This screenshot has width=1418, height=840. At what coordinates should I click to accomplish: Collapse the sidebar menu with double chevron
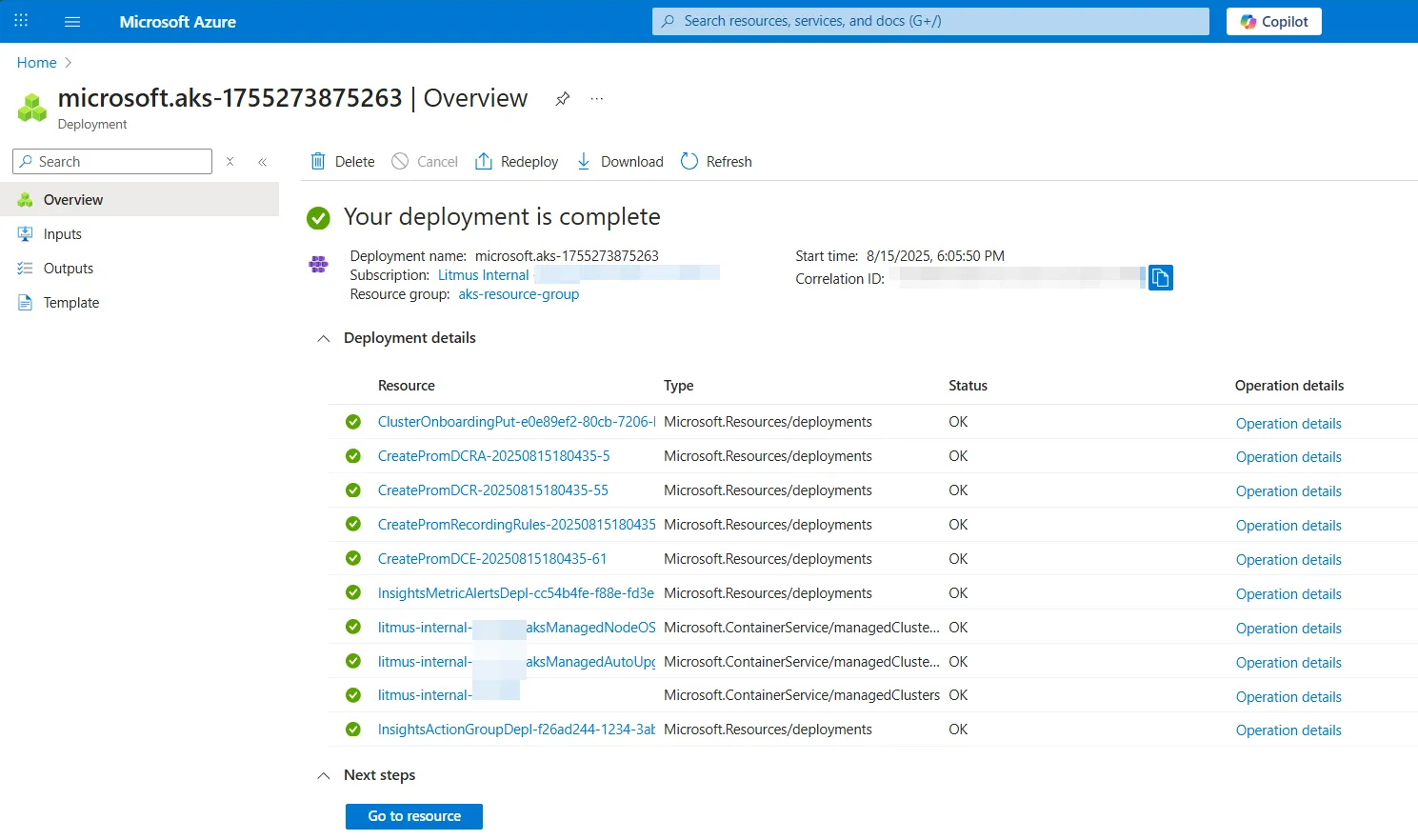click(x=263, y=162)
